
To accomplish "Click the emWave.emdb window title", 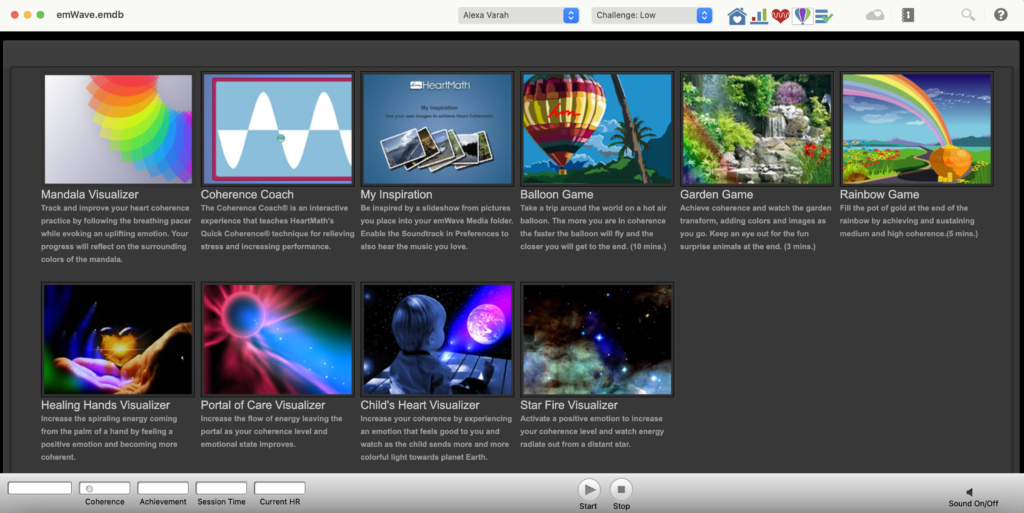I will [90, 14].
